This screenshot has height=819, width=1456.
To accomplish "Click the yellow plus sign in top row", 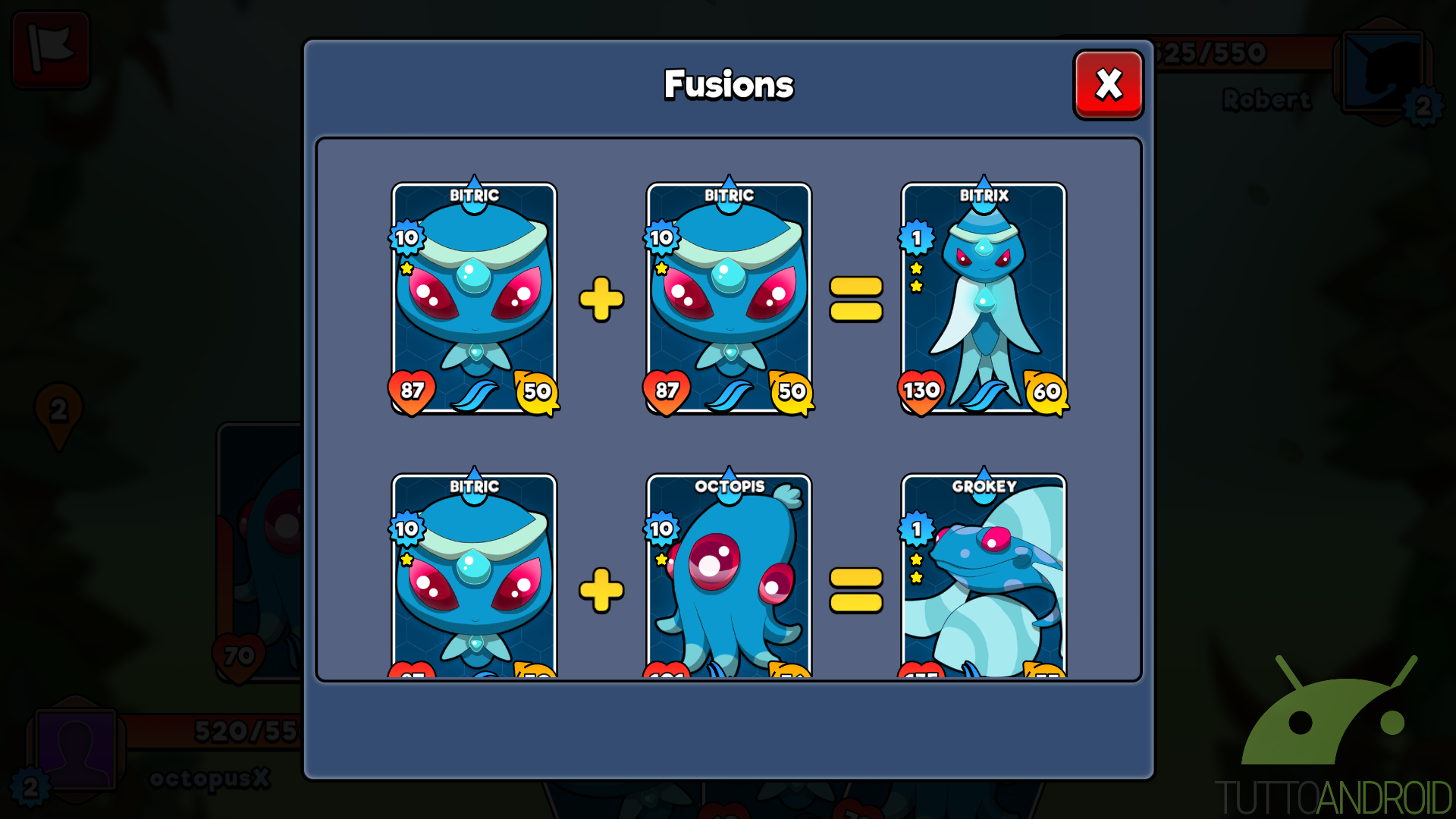I will click(x=601, y=299).
